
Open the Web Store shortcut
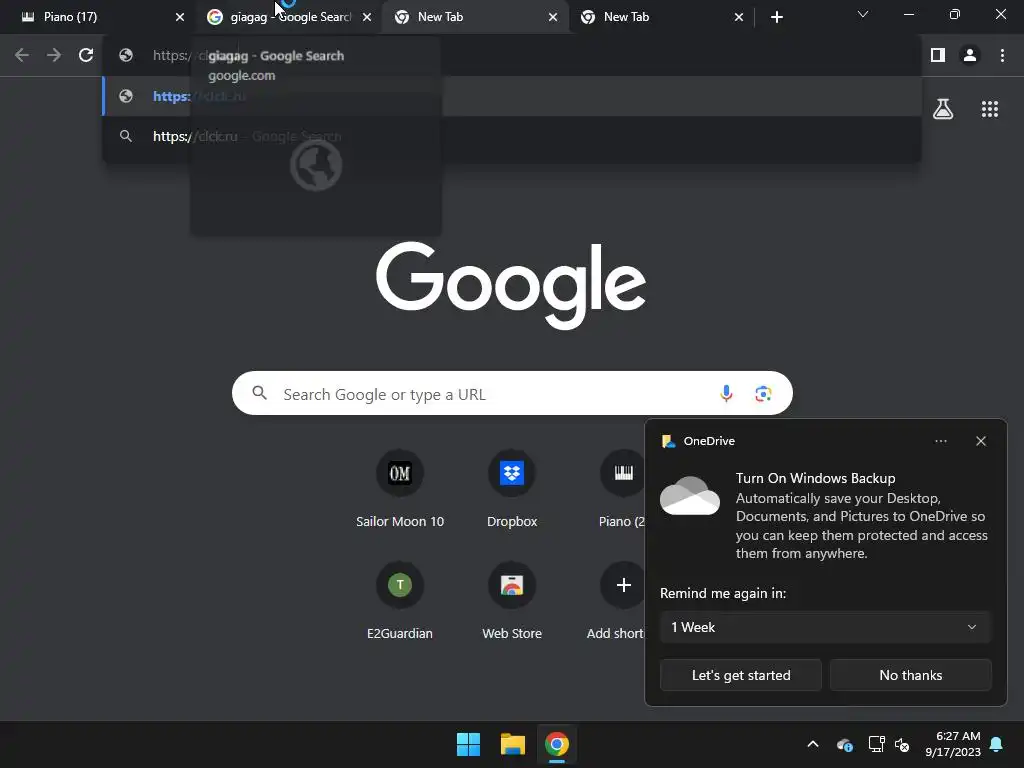(x=512, y=600)
